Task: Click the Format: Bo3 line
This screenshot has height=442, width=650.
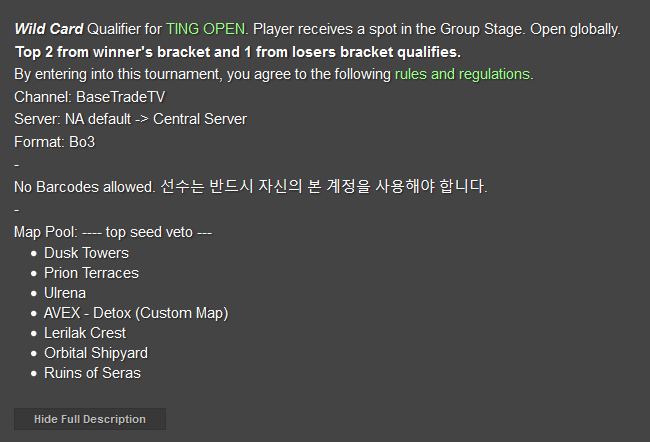Action: (x=55, y=142)
